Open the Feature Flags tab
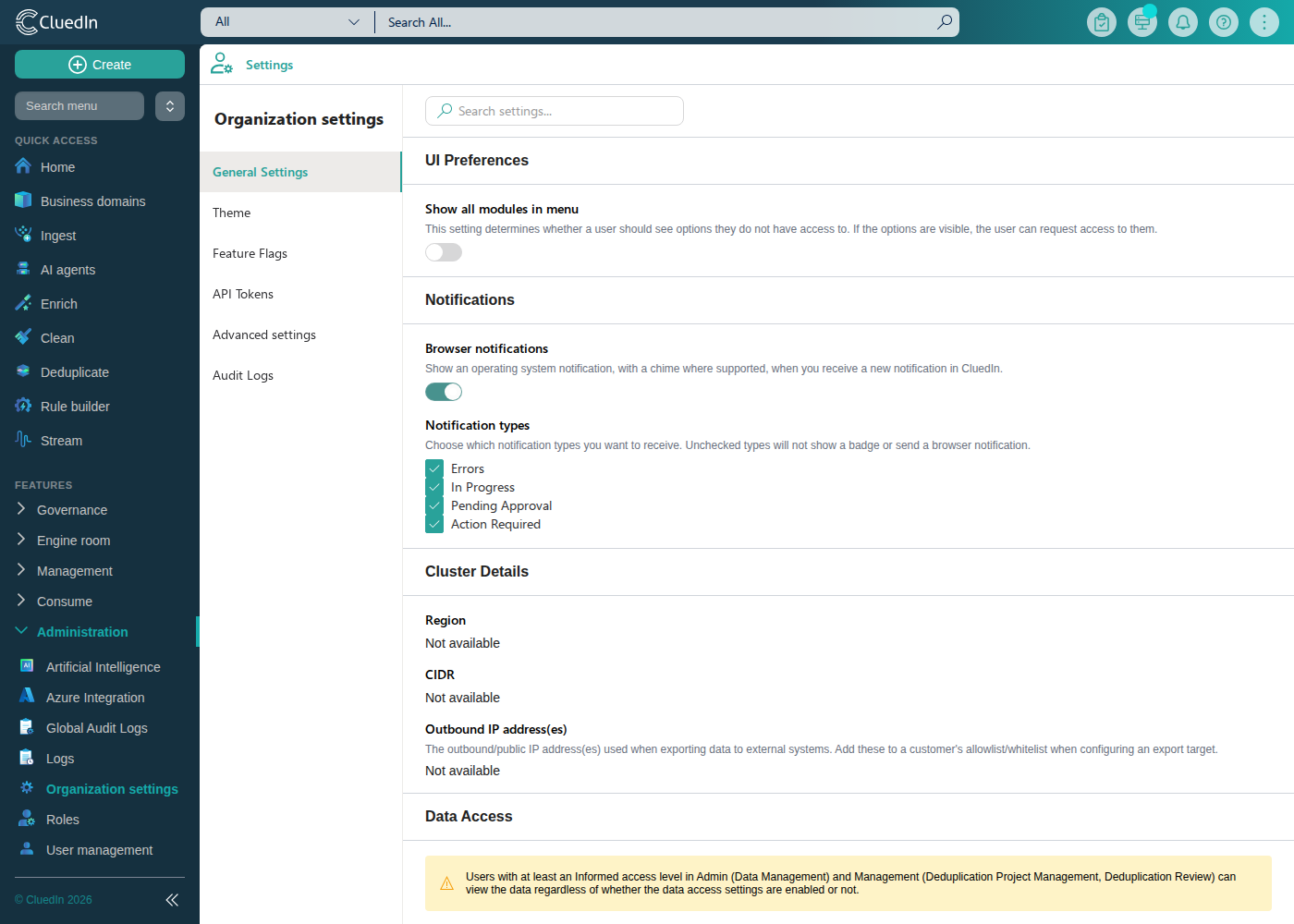This screenshot has width=1294, height=924. [x=300, y=253]
